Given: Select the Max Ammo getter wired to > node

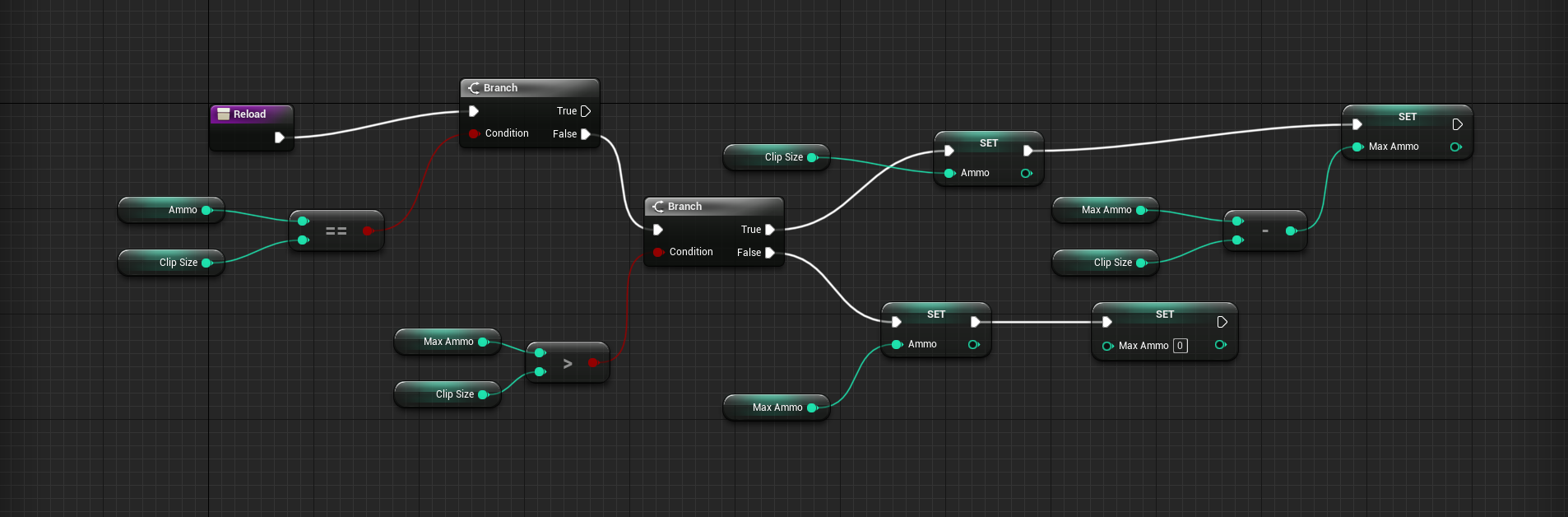Looking at the screenshot, I should coord(448,342).
